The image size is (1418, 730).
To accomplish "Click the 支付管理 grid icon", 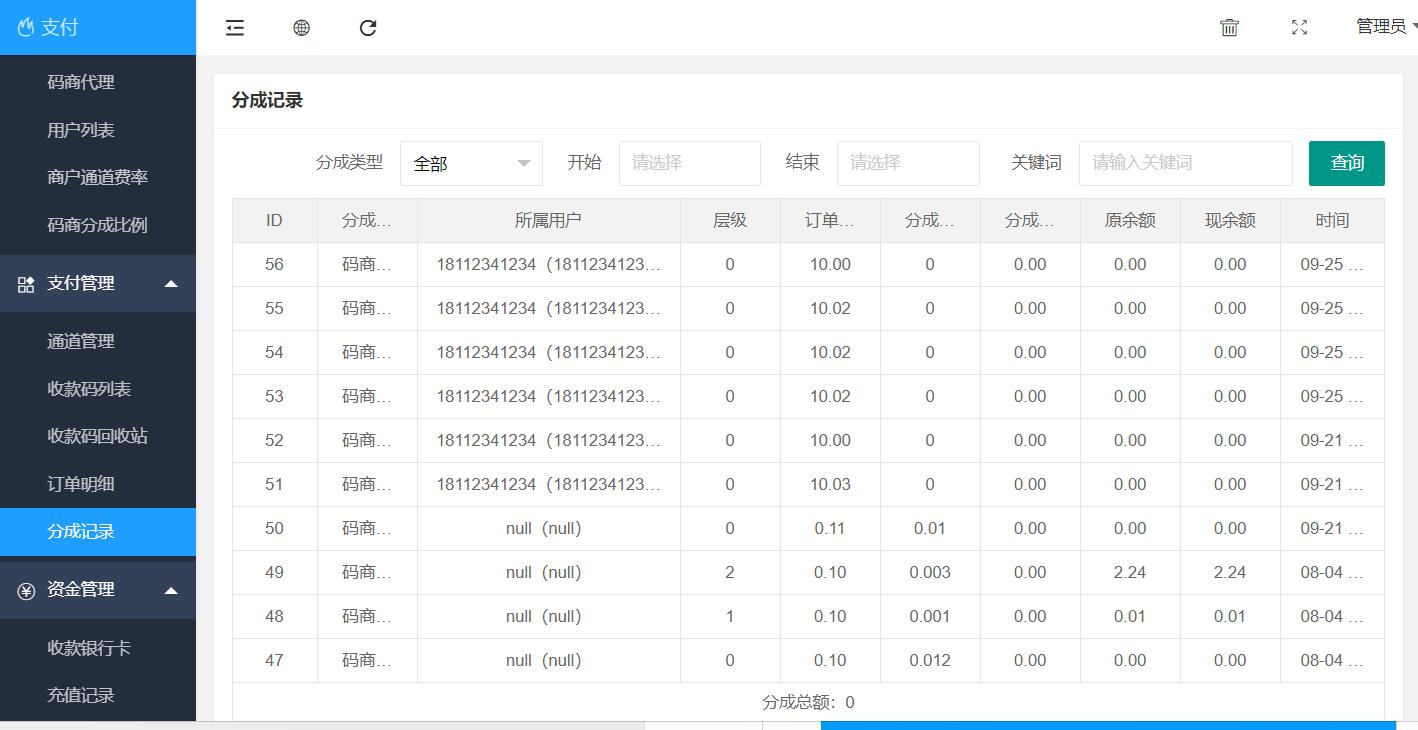I will (26, 284).
